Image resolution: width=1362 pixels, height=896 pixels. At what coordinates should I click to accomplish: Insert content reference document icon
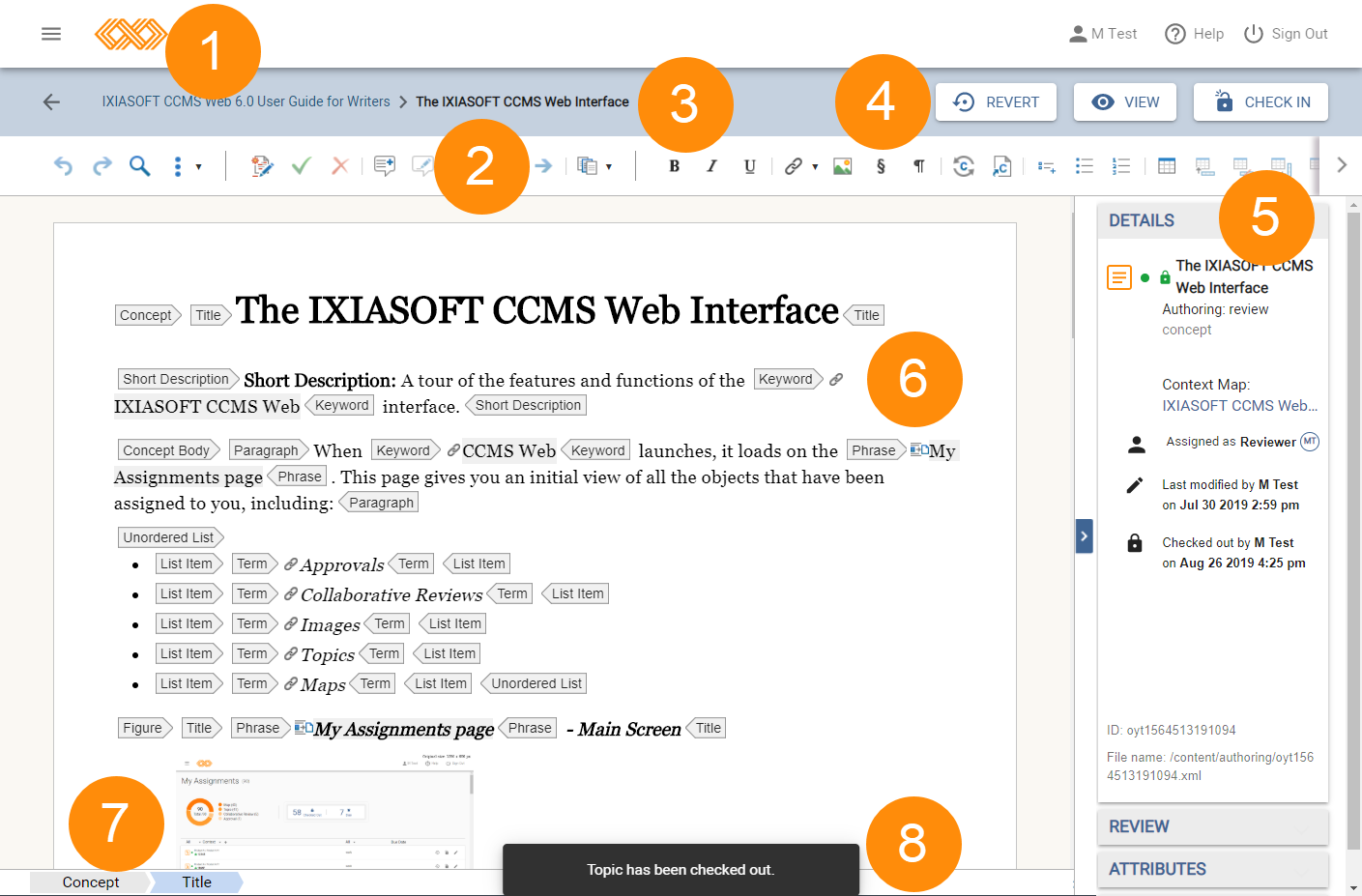(1001, 166)
